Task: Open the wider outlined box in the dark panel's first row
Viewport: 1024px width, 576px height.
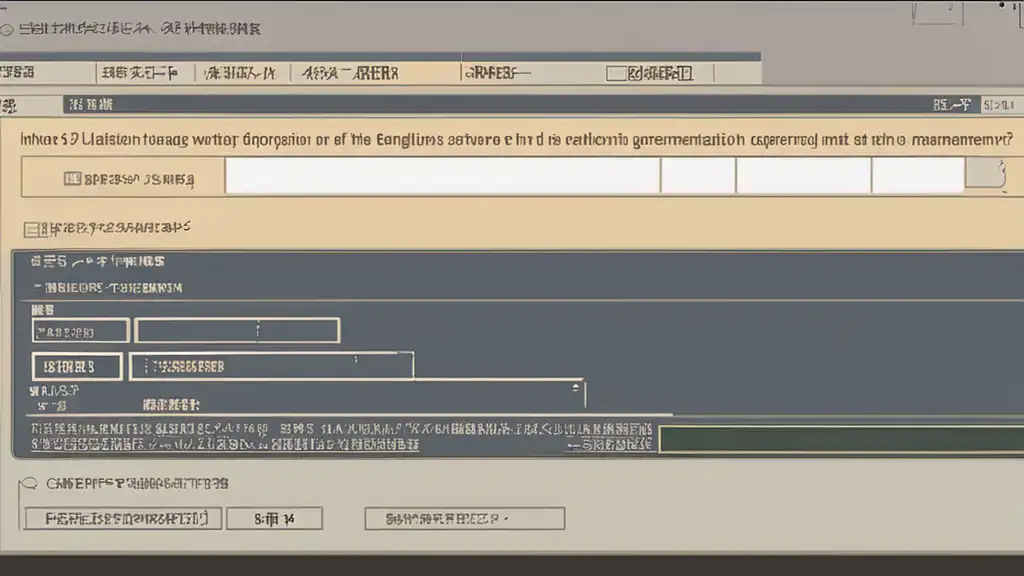Action: (237, 331)
